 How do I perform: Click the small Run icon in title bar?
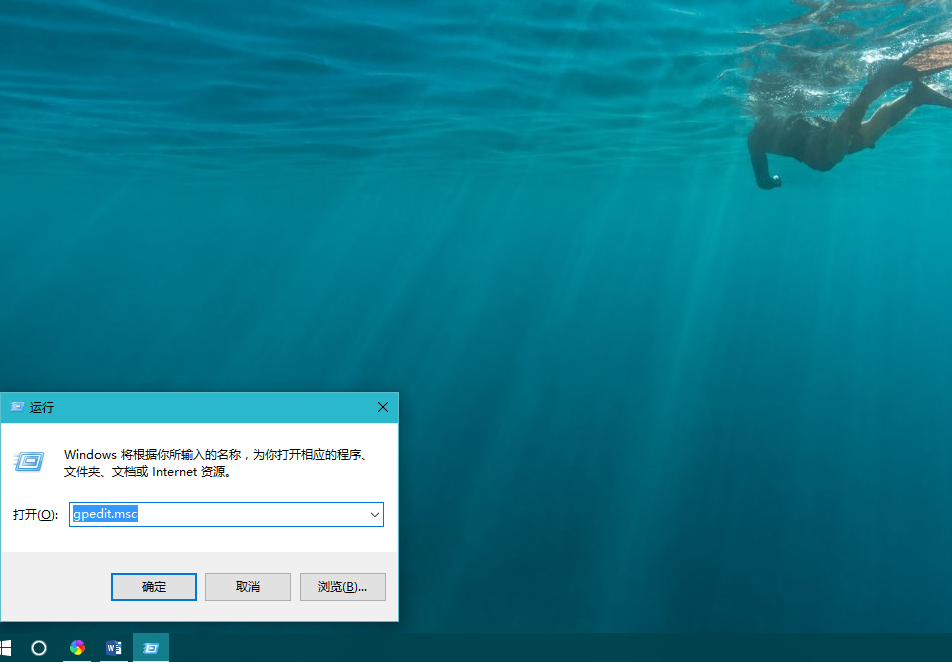(17, 407)
